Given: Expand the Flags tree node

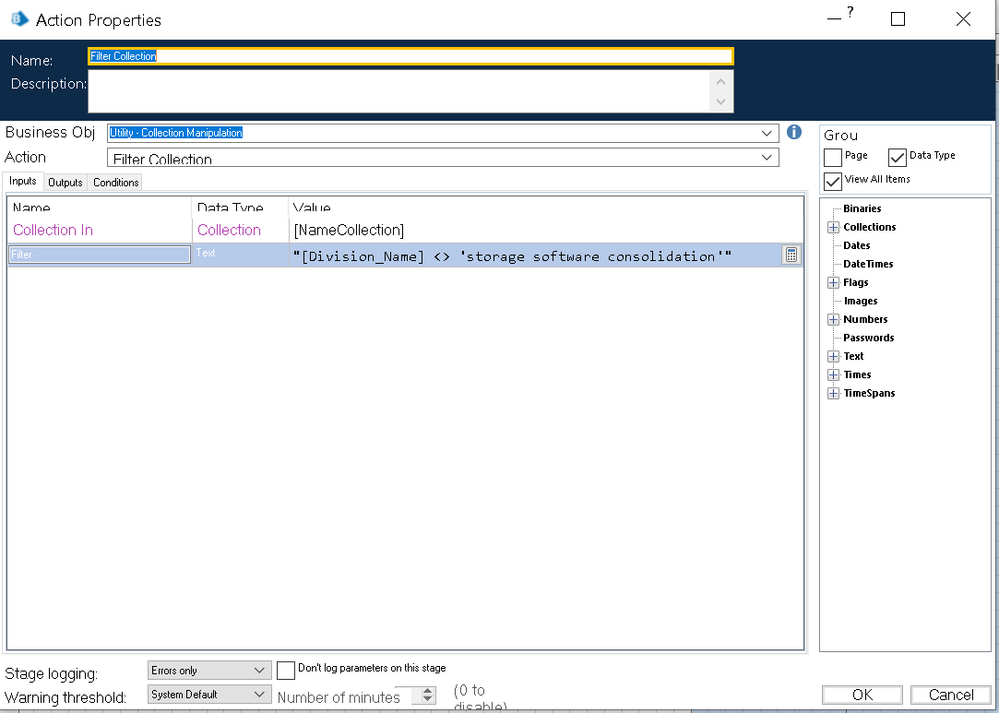Looking at the screenshot, I should click(833, 283).
